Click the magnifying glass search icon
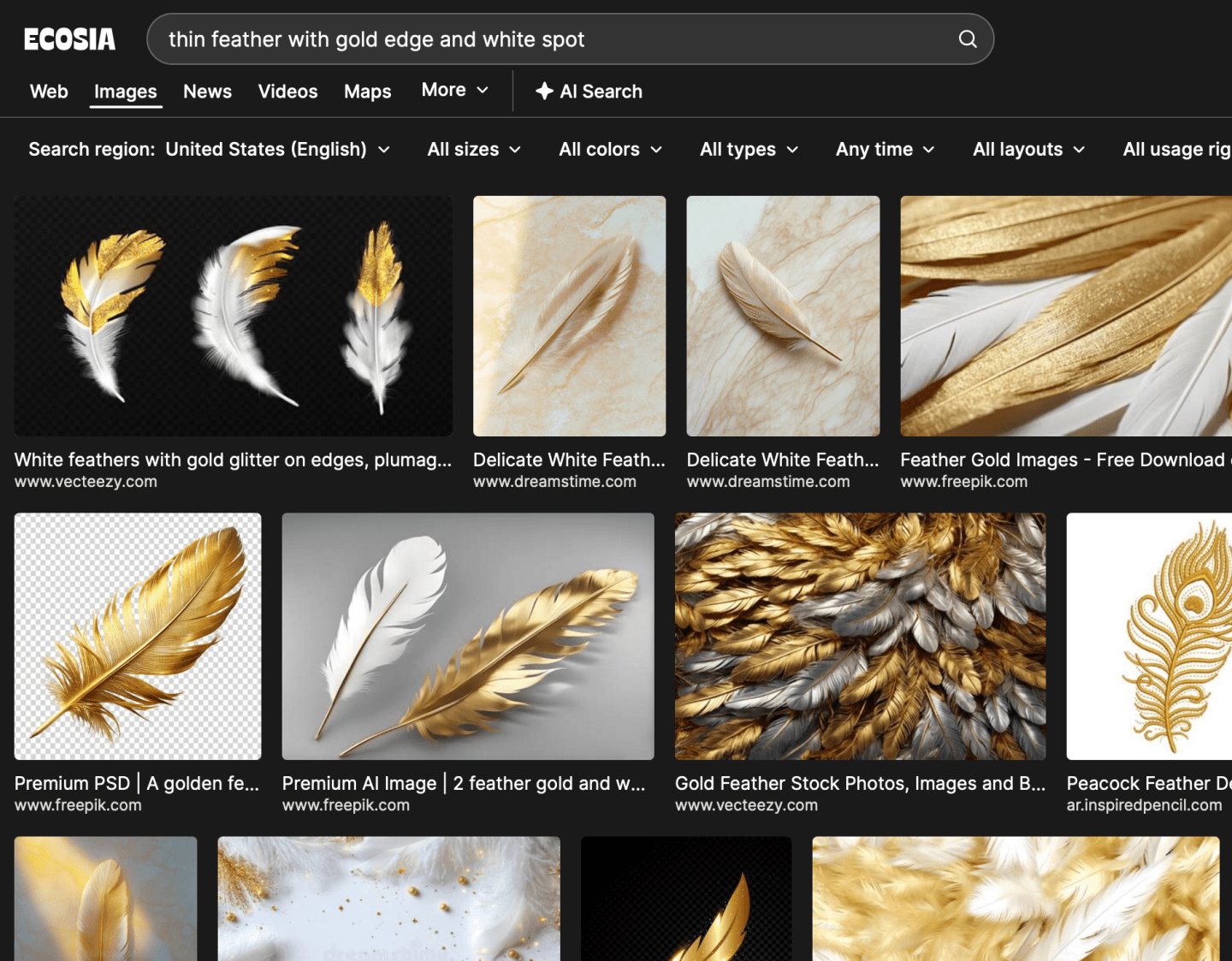Screen dimensions: 1232x961 pyautogui.click(x=967, y=39)
